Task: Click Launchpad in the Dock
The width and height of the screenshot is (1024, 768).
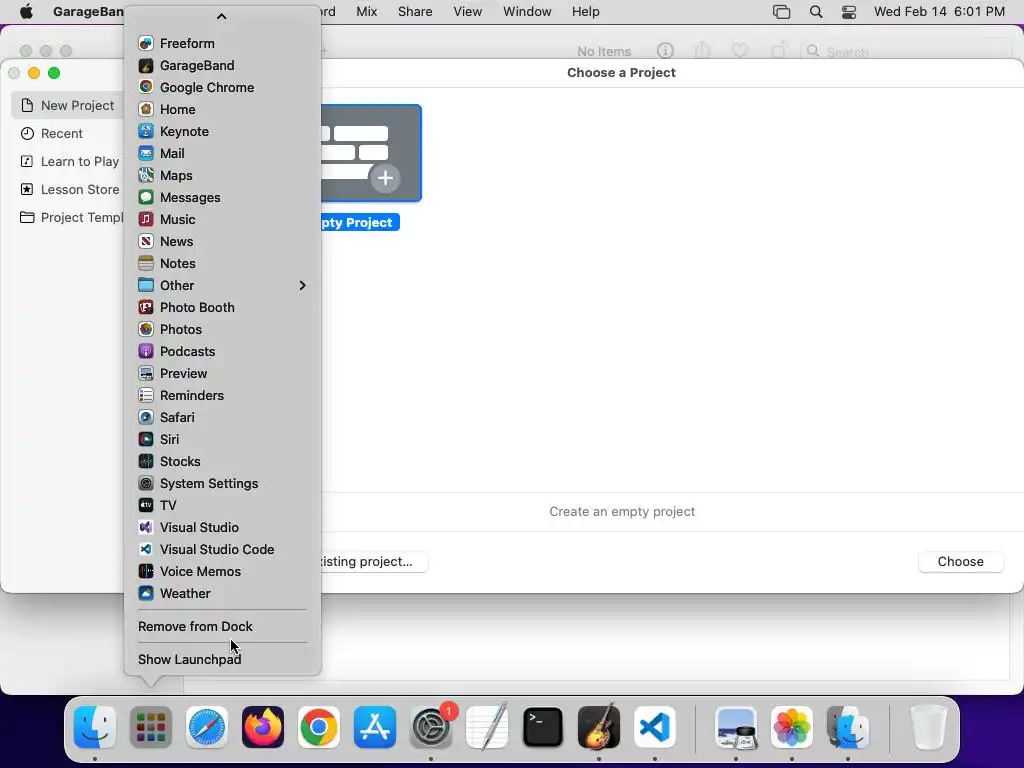Action: [151, 727]
